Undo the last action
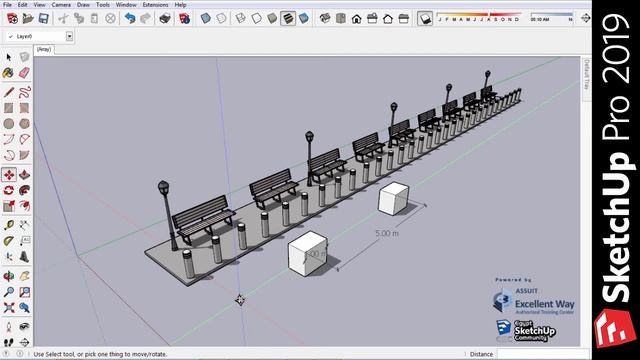This screenshot has width=640, height=360. 130,18
